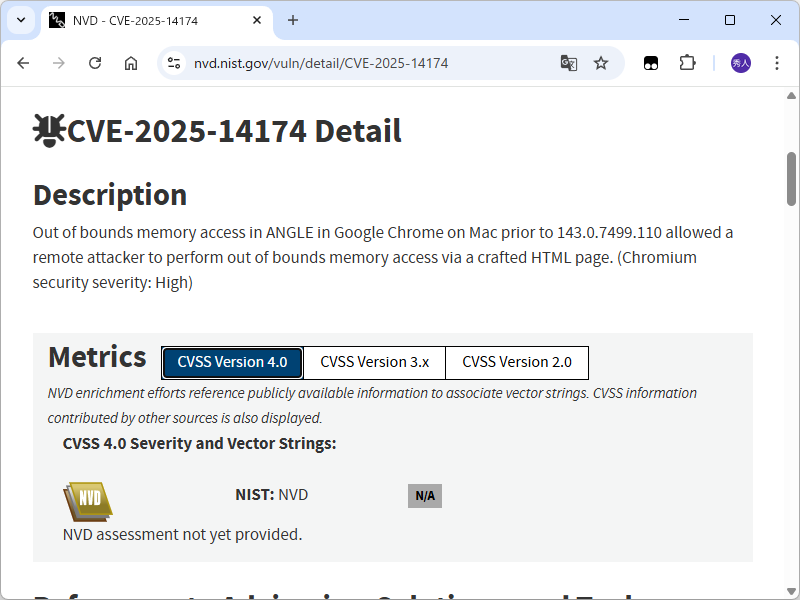The width and height of the screenshot is (800, 600).
Task: Switch to CVSS Version 3.x metrics
Action: click(x=374, y=363)
